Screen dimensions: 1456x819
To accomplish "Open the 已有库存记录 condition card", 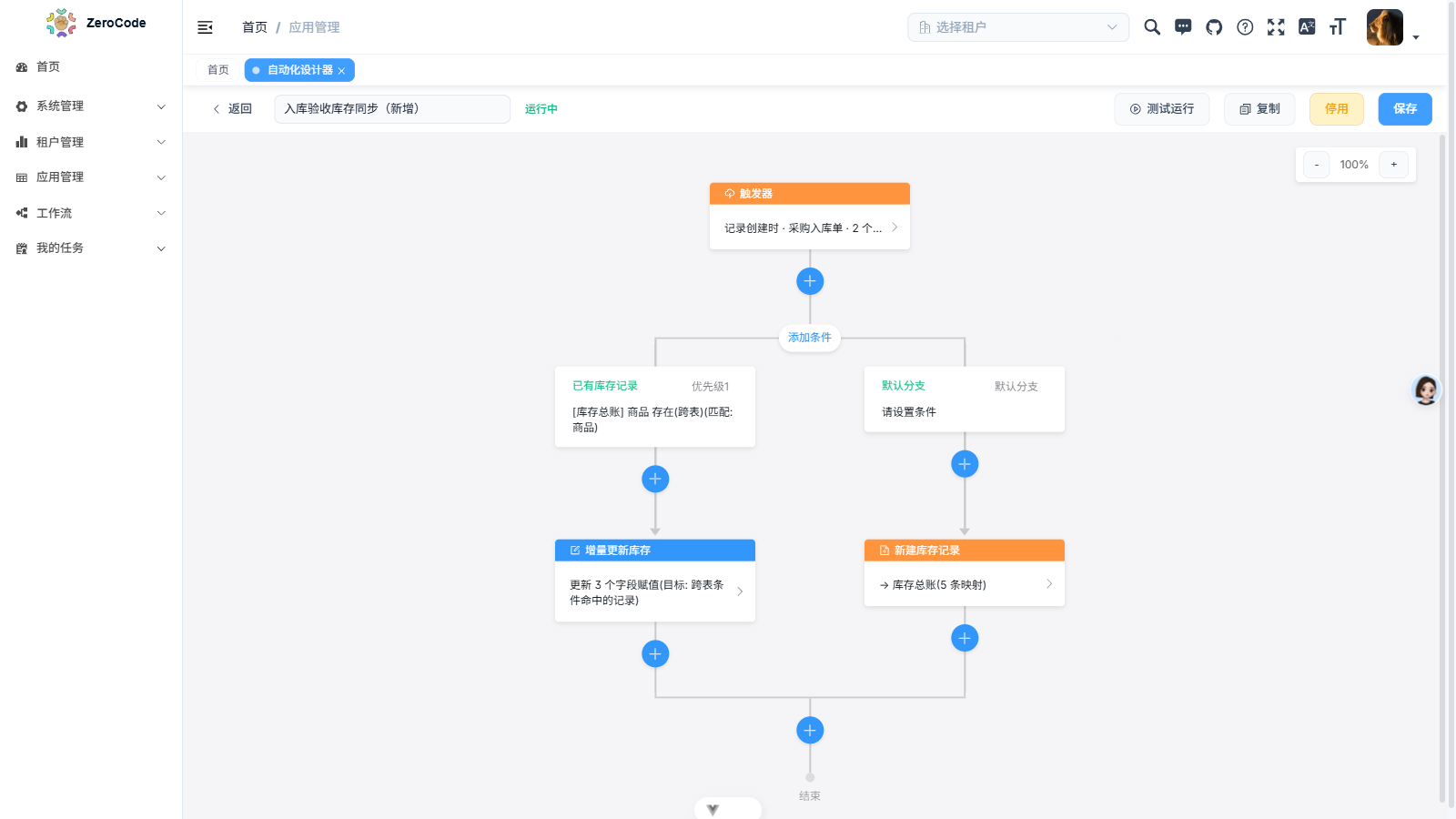I will point(655,407).
